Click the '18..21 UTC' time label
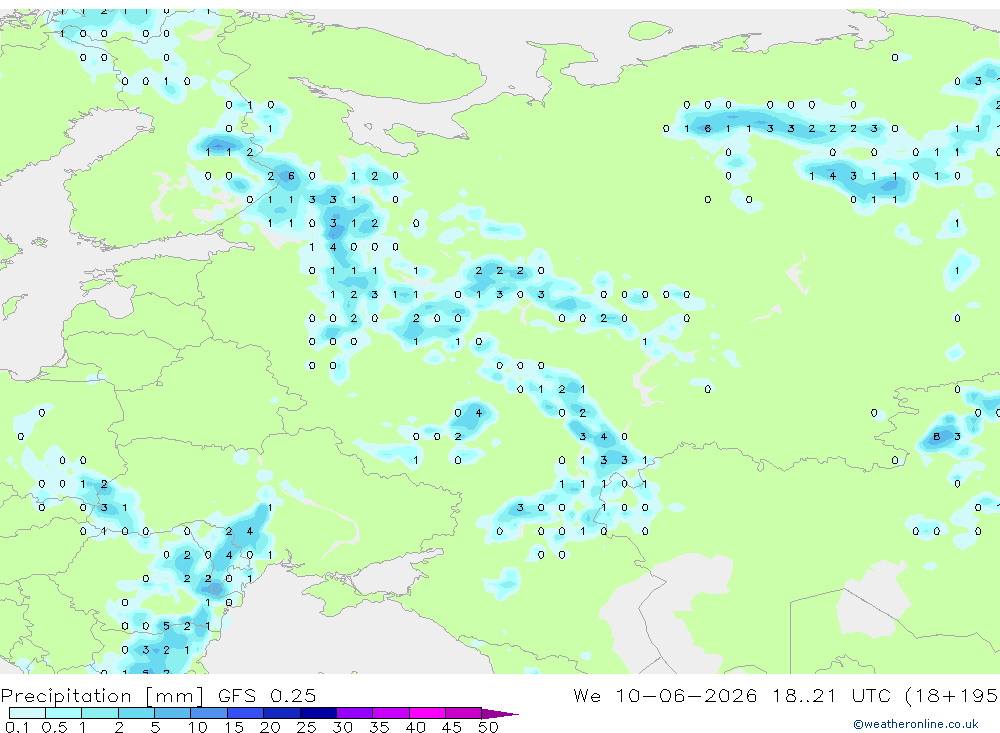Image resolution: width=1000 pixels, height=733 pixels. tap(832, 695)
